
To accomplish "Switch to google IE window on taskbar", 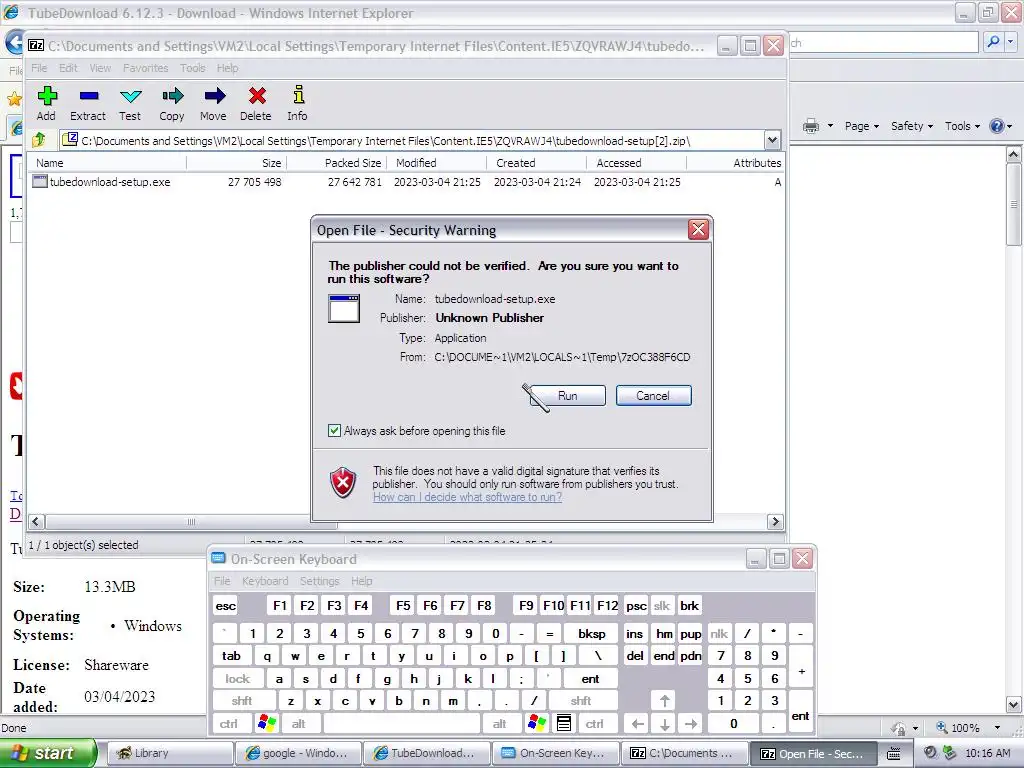I will tap(297, 753).
